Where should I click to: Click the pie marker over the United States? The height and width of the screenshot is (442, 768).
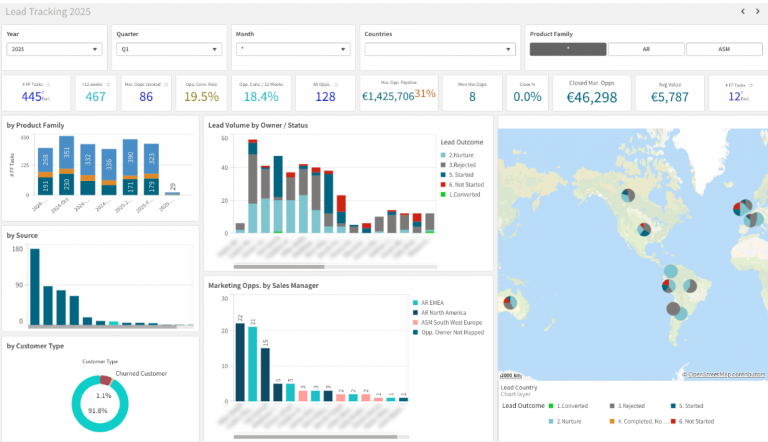pyautogui.click(x=644, y=229)
